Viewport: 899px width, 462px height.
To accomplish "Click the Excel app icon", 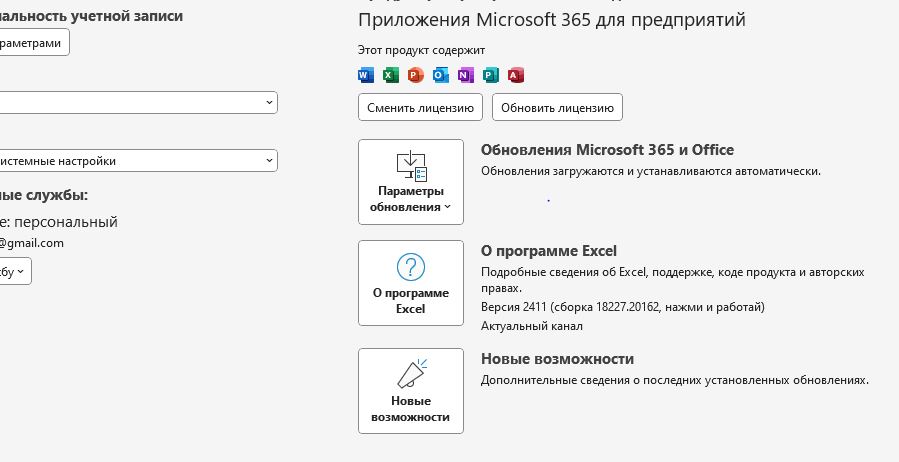I will (x=390, y=75).
